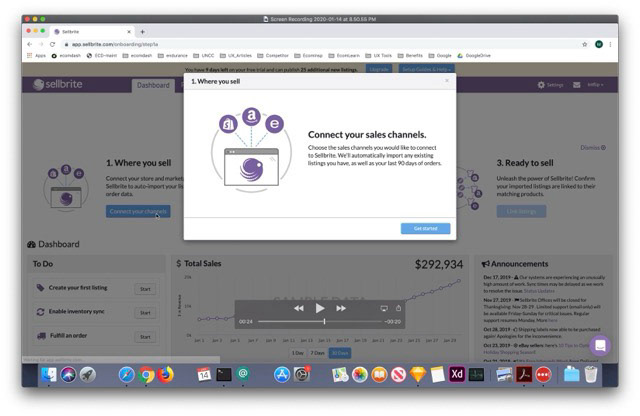Open the UNCC bookmark folder
The width and height of the screenshot is (640, 416).
(x=204, y=56)
